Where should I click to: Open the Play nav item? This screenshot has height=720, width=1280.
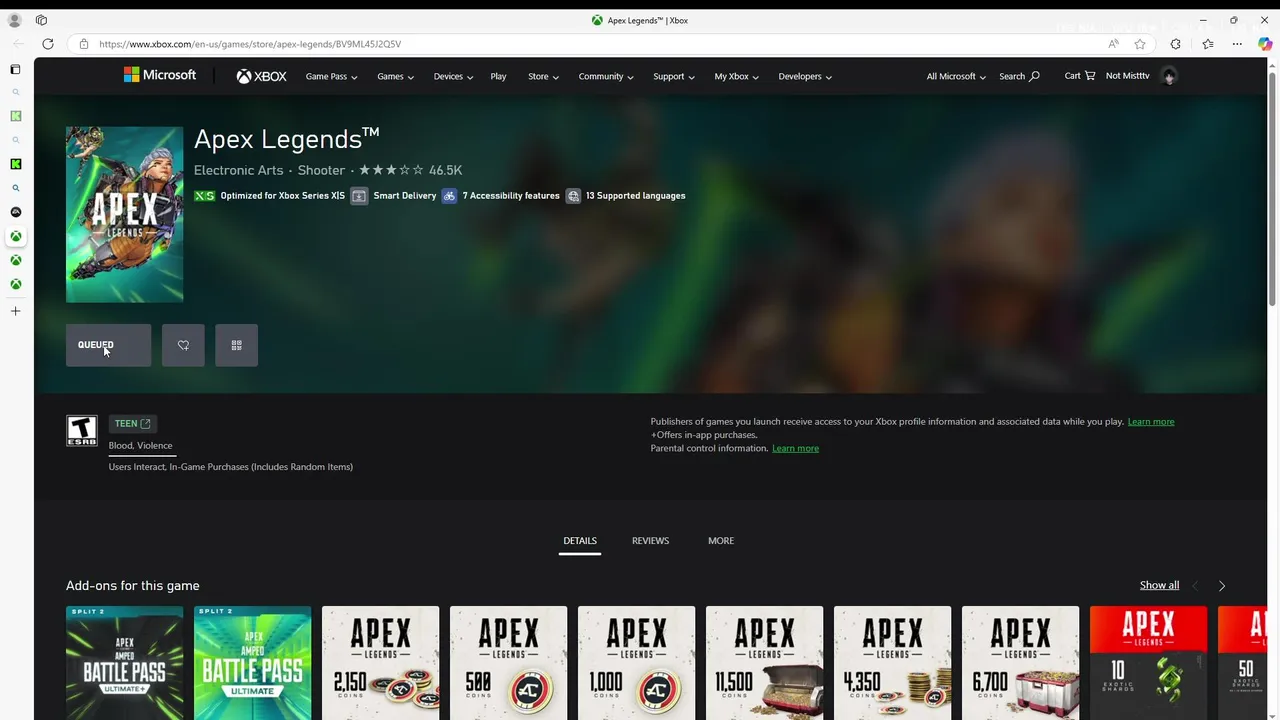tap(498, 76)
